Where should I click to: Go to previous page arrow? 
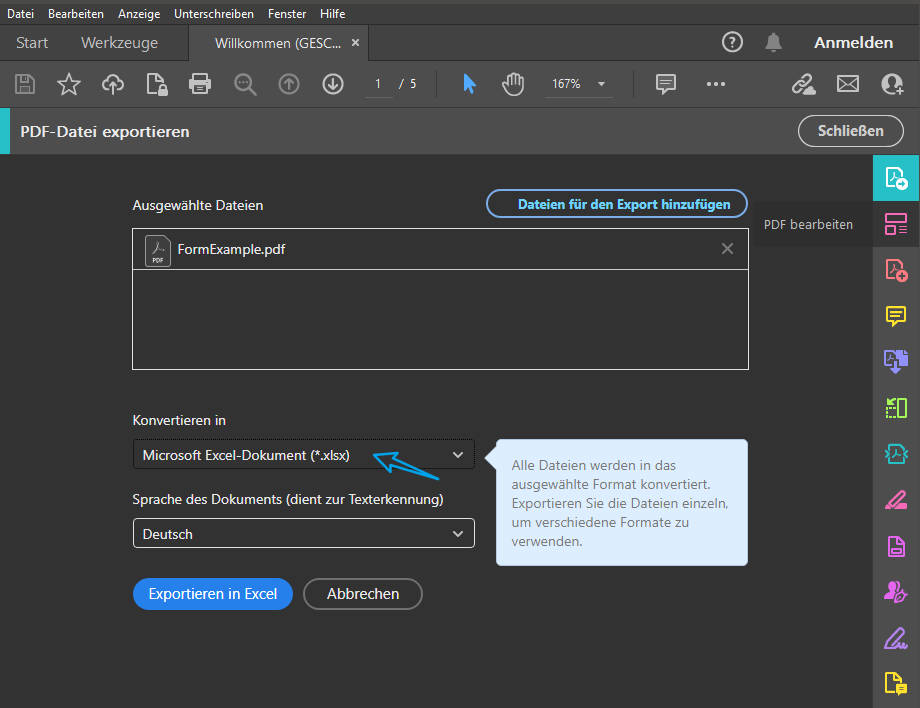[289, 84]
